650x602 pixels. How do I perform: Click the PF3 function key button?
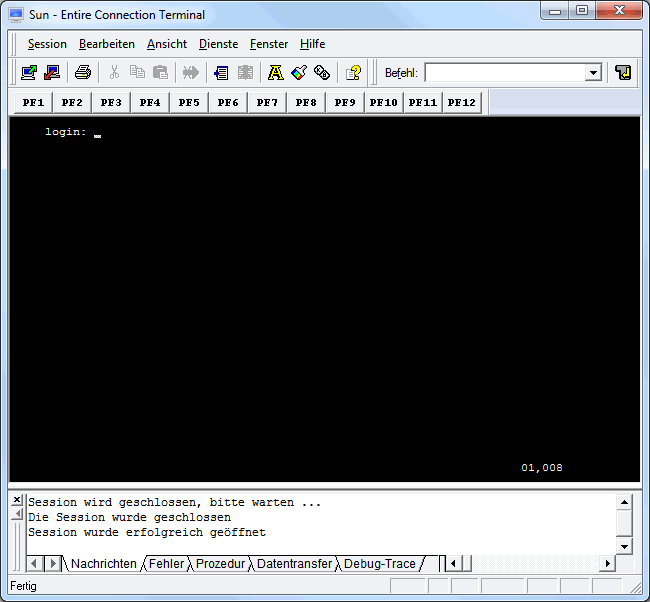(x=111, y=102)
